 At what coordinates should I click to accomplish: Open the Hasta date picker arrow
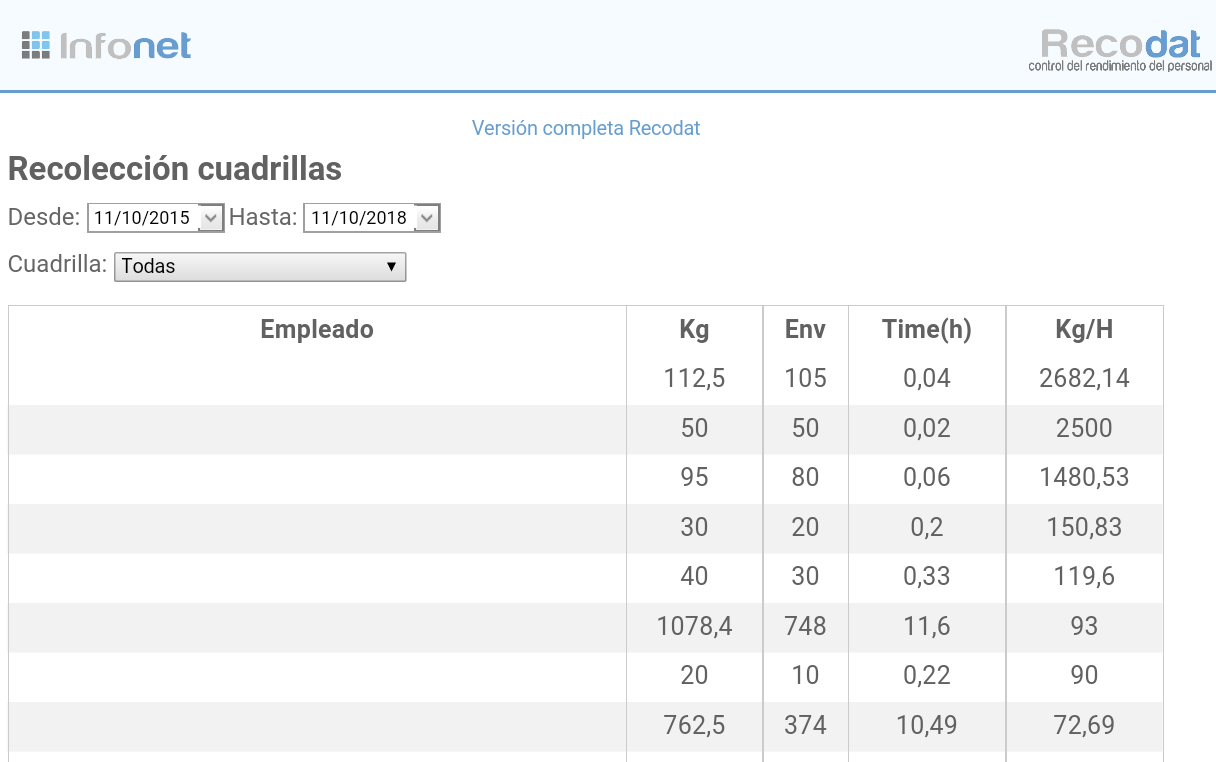pos(426,218)
